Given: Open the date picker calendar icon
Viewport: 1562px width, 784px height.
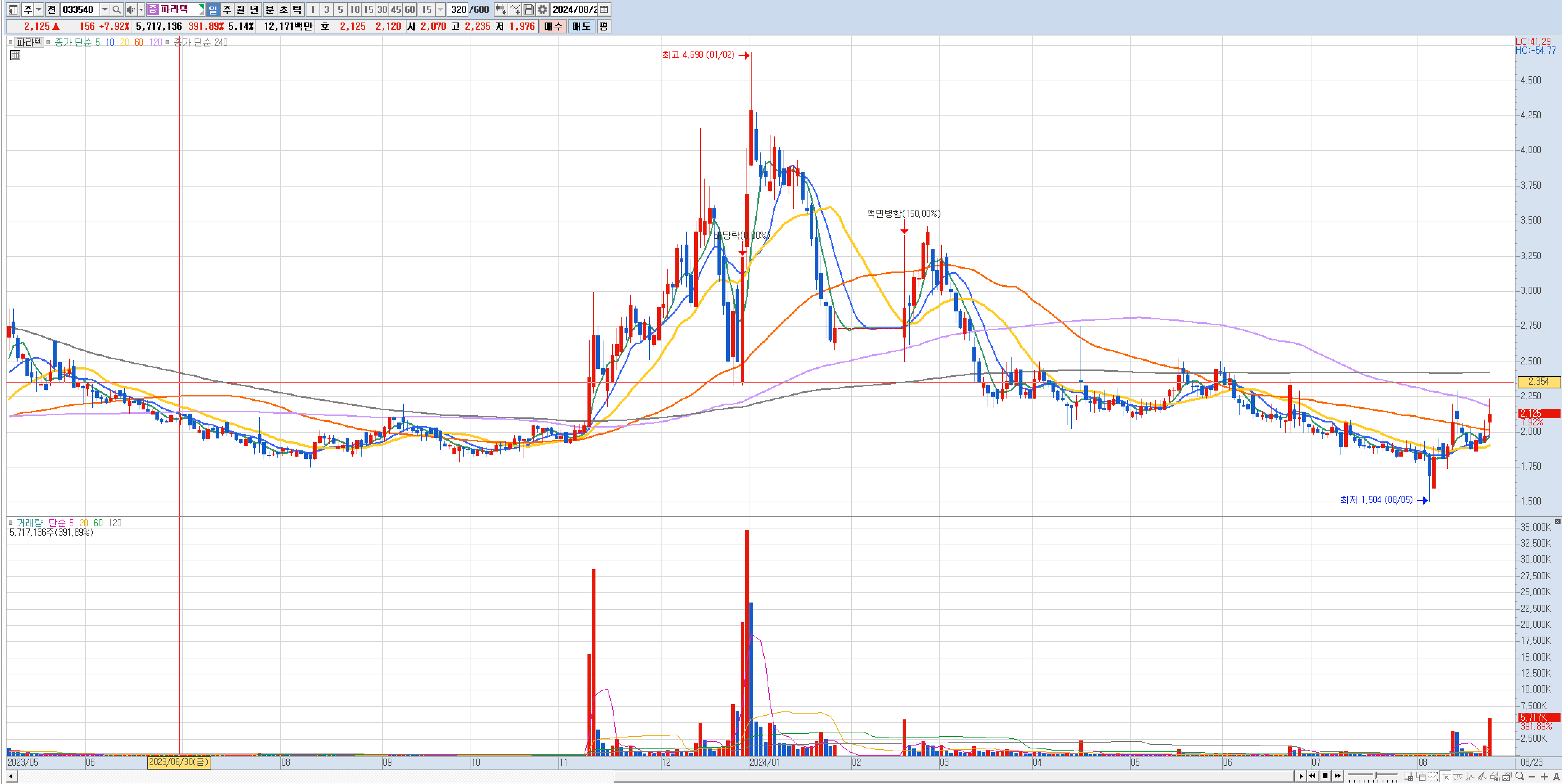Looking at the screenshot, I should point(604,10).
